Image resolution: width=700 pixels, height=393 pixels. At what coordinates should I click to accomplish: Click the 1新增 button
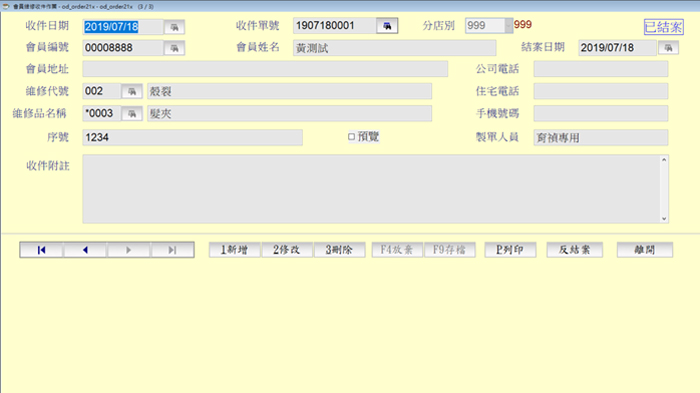235,250
